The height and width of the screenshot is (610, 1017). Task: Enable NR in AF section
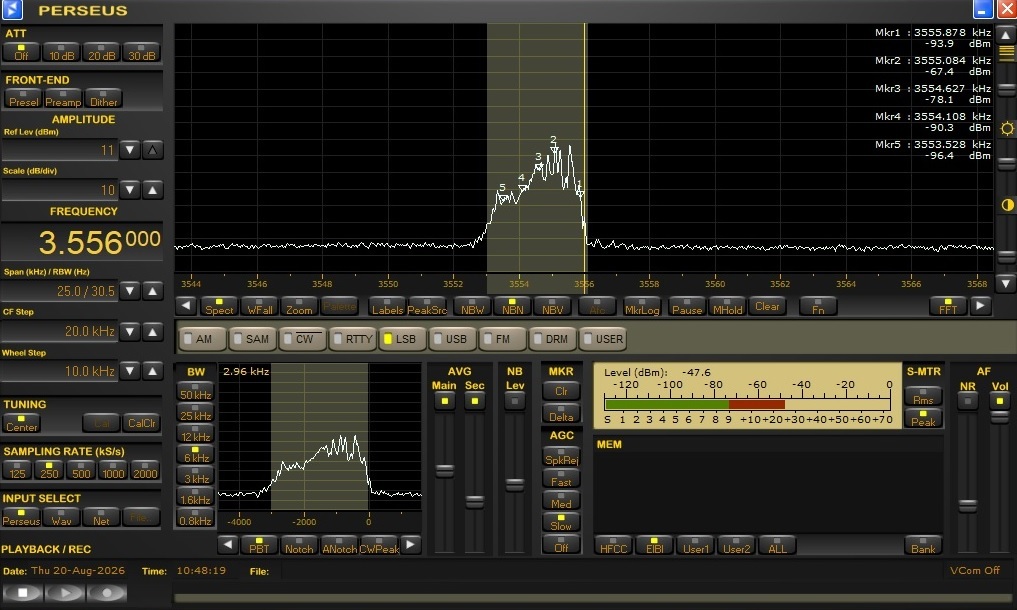click(967, 401)
